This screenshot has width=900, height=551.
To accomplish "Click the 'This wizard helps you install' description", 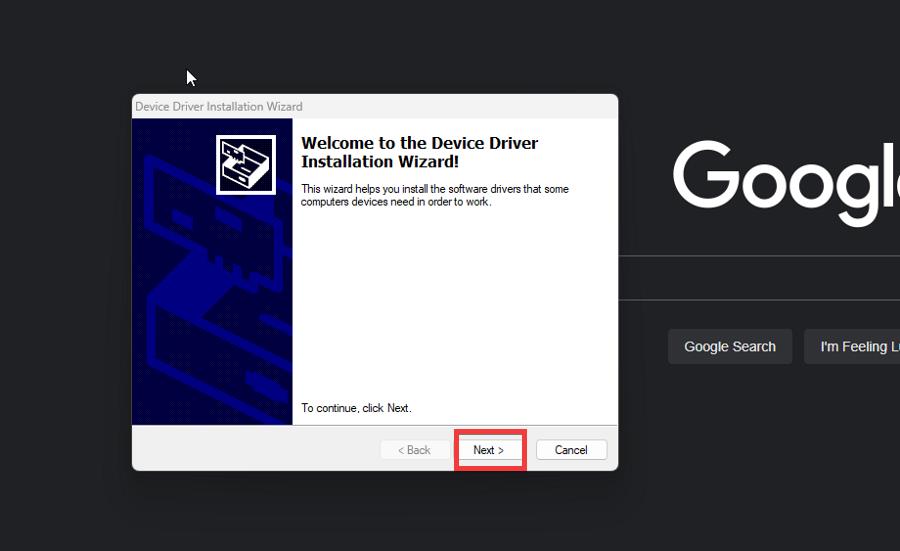I will 435,195.
